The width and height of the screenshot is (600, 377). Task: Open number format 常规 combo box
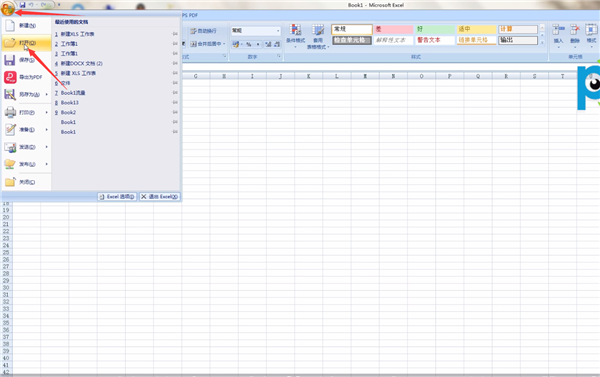click(256, 31)
